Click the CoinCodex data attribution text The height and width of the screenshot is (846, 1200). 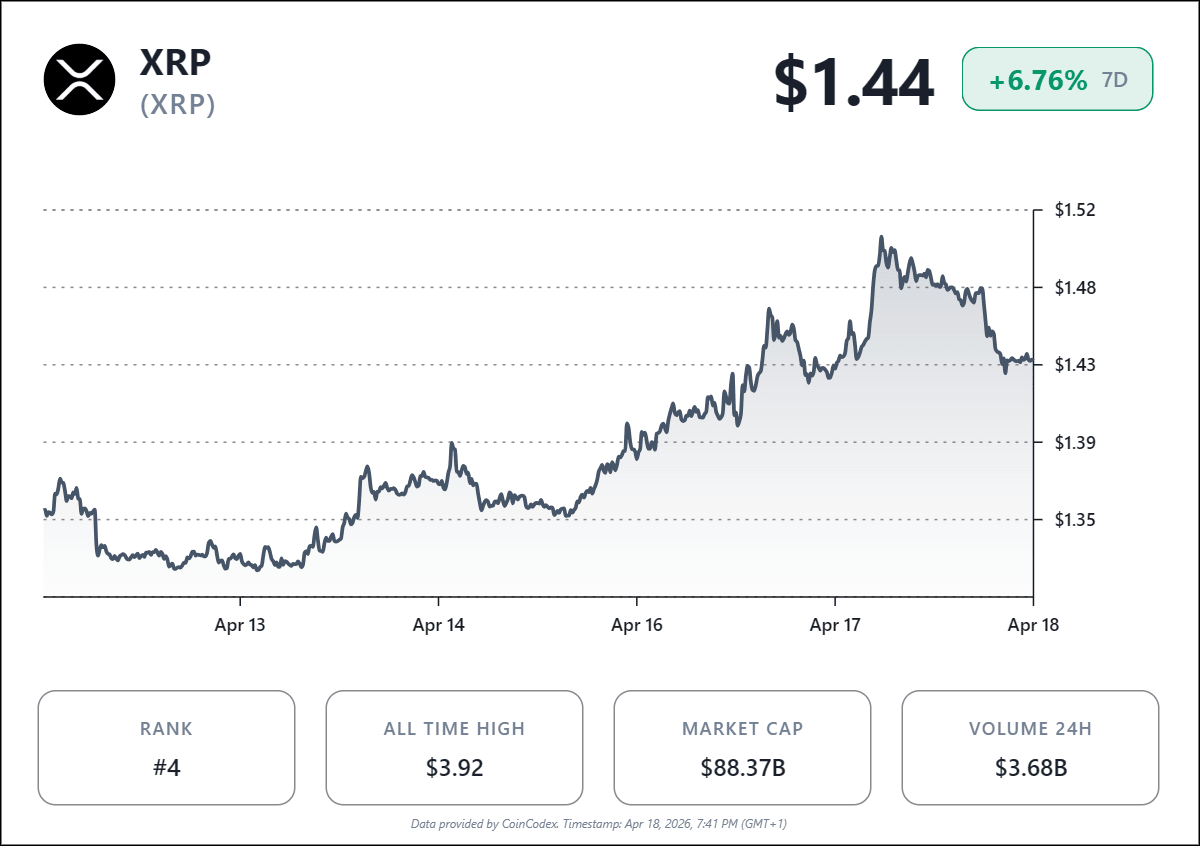click(600, 824)
